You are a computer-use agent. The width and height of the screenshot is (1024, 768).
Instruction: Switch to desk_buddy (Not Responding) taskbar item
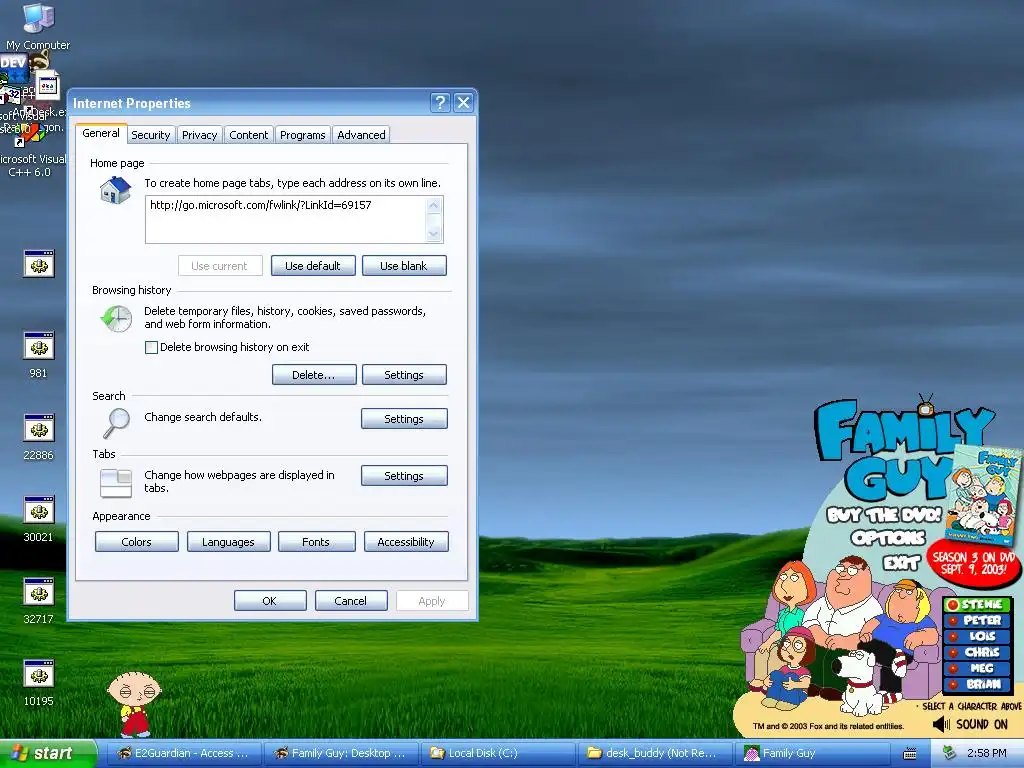point(654,754)
